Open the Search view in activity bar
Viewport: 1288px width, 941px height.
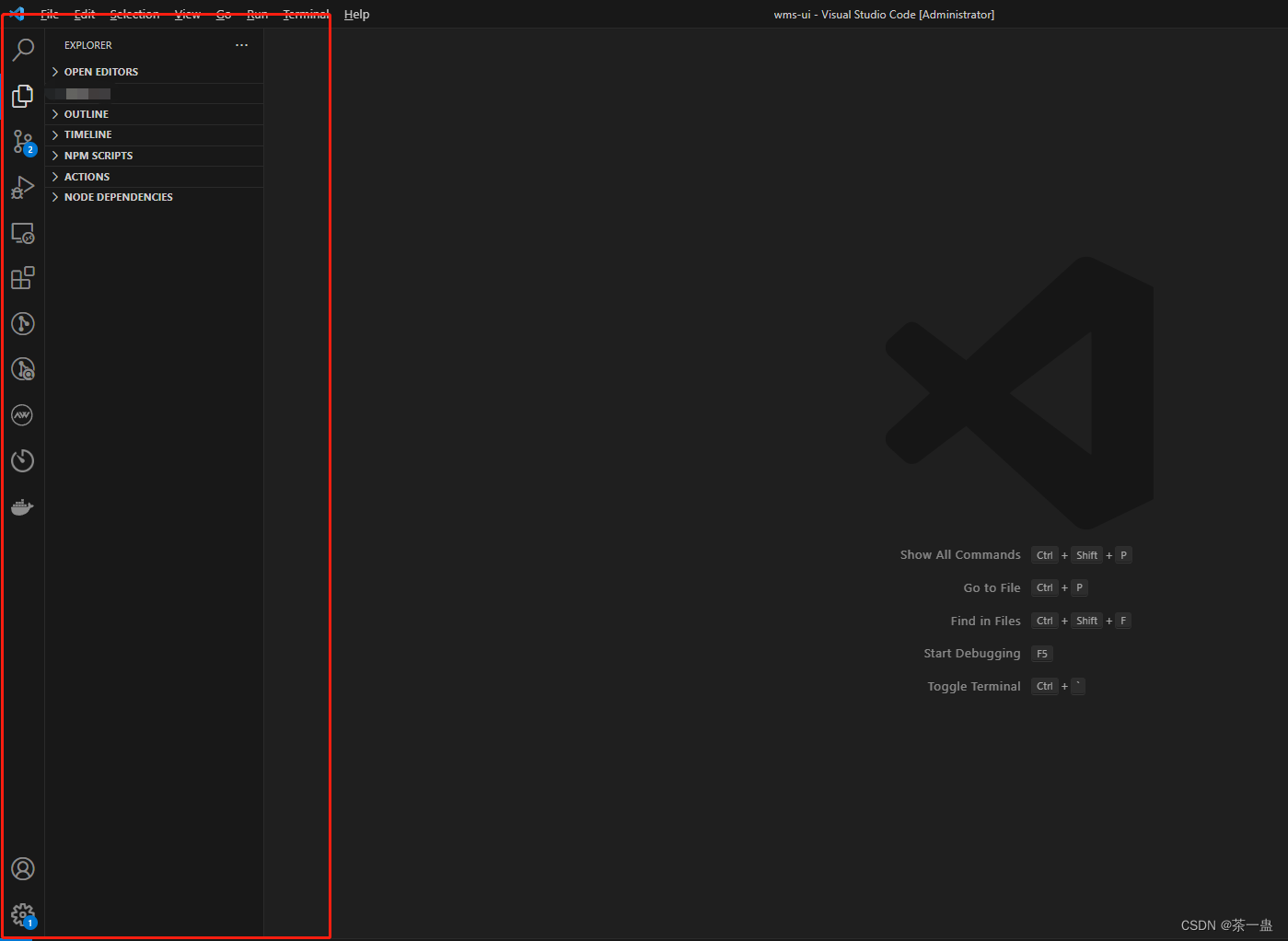[x=23, y=50]
